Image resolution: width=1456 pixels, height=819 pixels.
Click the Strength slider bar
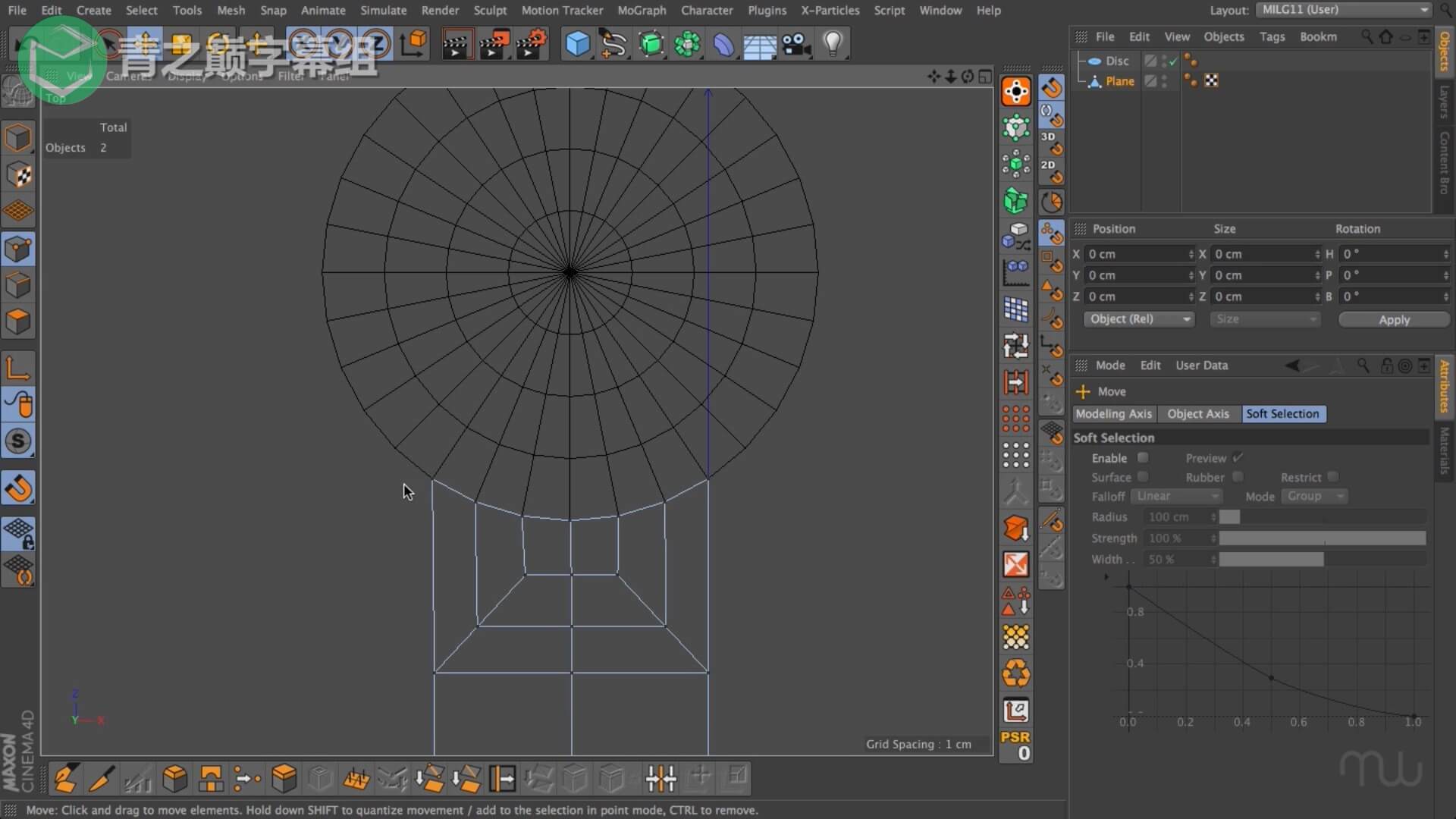[1322, 538]
